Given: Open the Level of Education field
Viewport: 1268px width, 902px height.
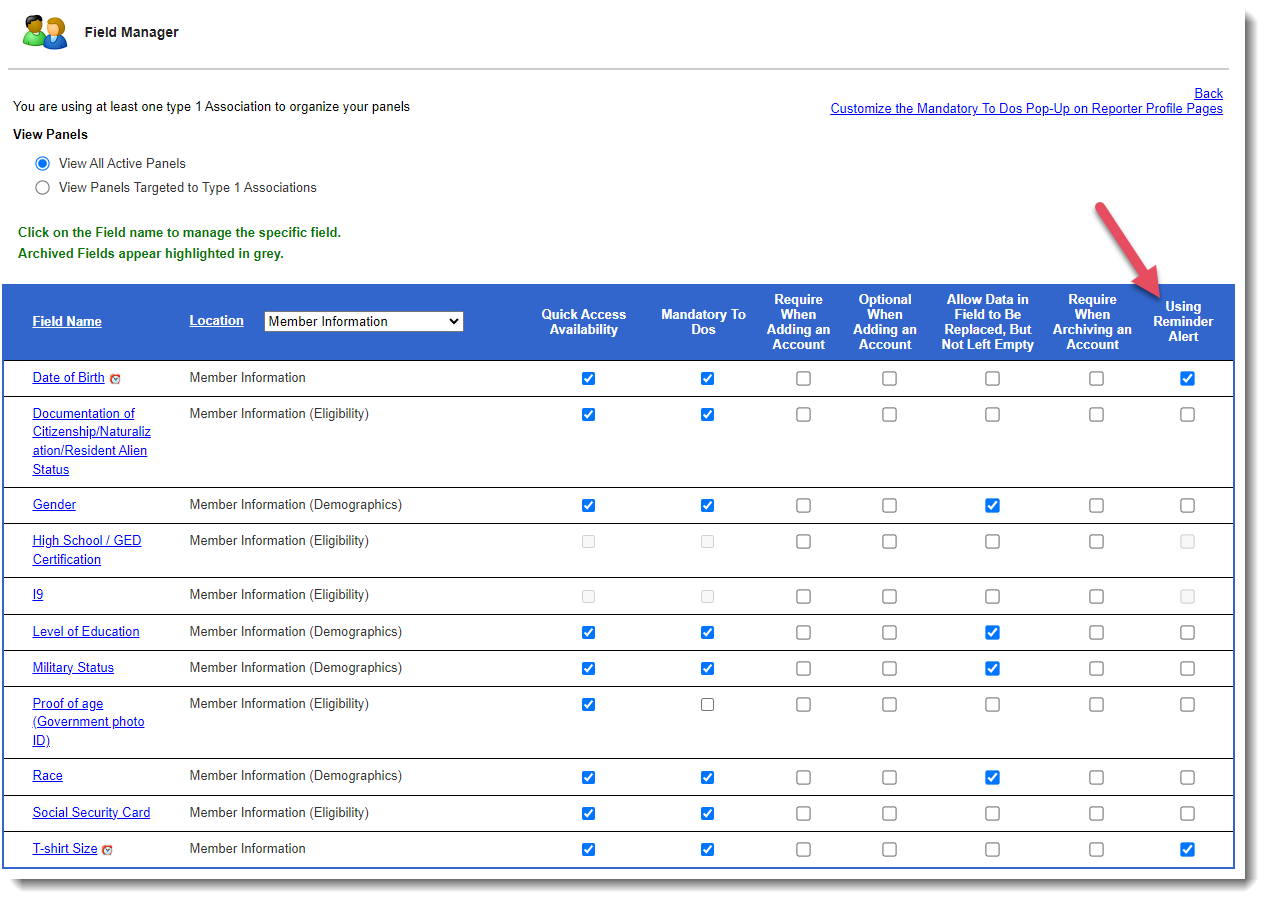Looking at the screenshot, I should [x=86, y=631].
